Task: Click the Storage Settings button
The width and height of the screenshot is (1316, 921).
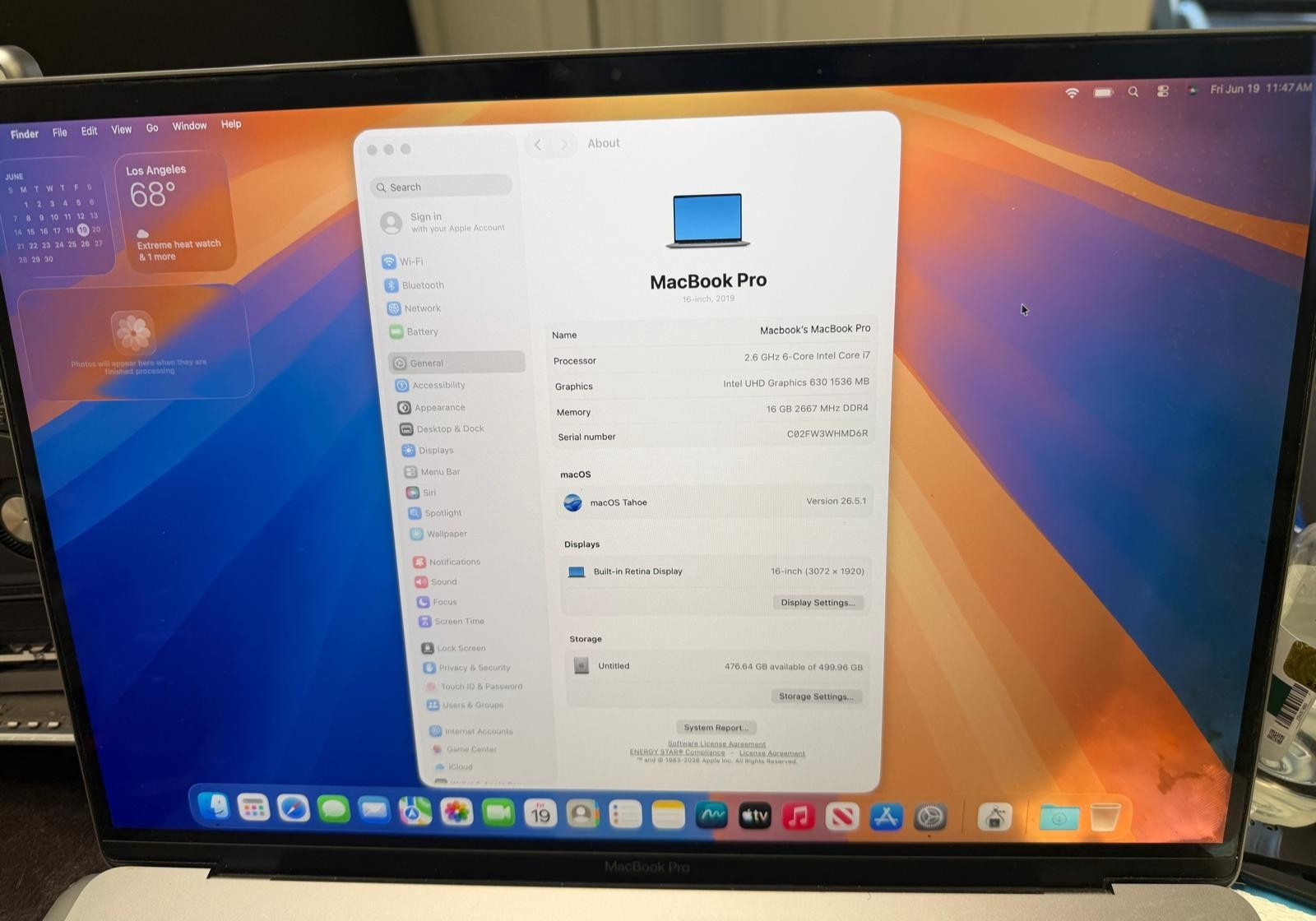Action: click(x=816, y=697)
